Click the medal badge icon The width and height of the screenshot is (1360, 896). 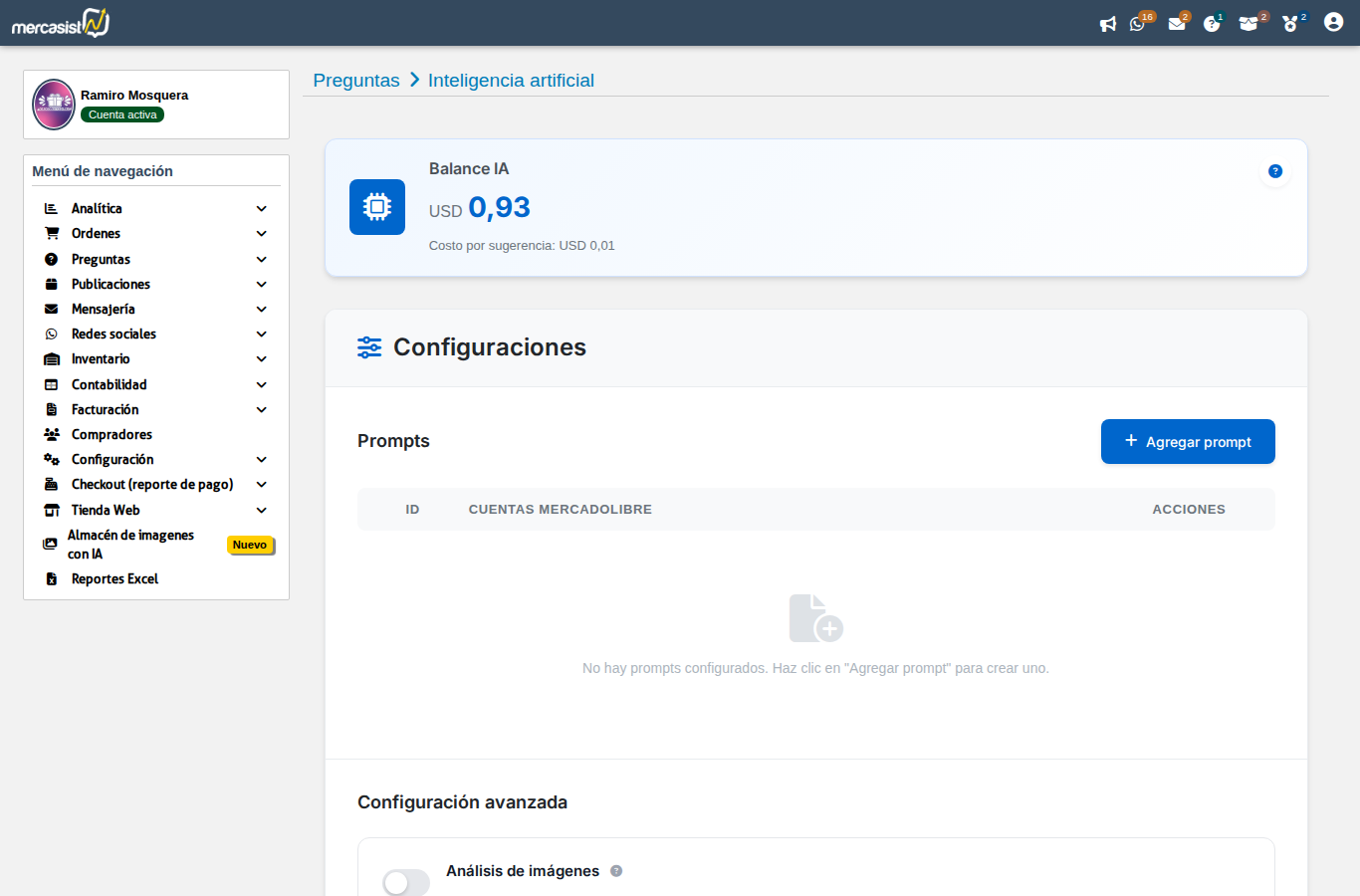click(x=1290, y=24)
